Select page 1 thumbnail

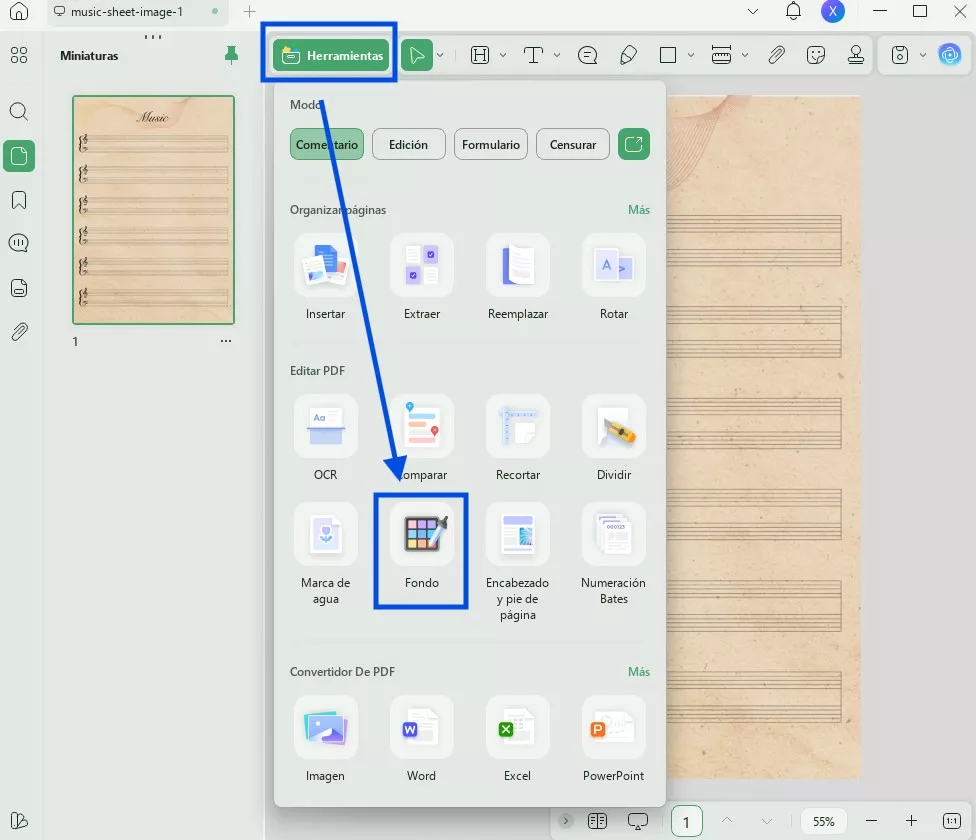pyautogui.click(x=153, y=210)
